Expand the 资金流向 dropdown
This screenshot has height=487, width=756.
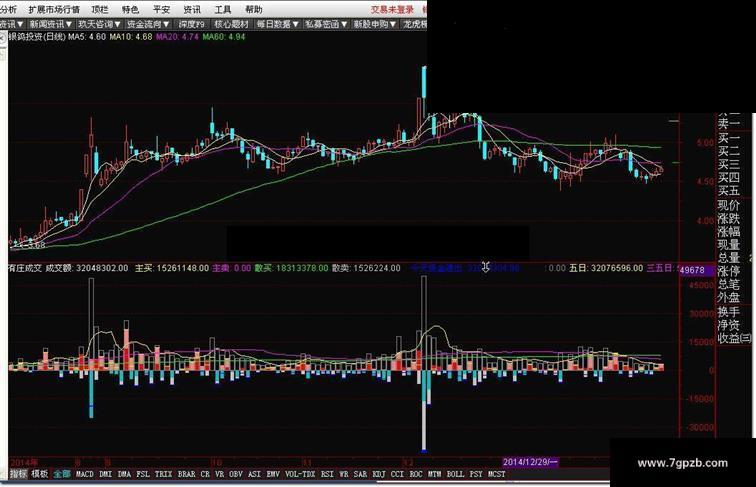[x=148, y=24]
